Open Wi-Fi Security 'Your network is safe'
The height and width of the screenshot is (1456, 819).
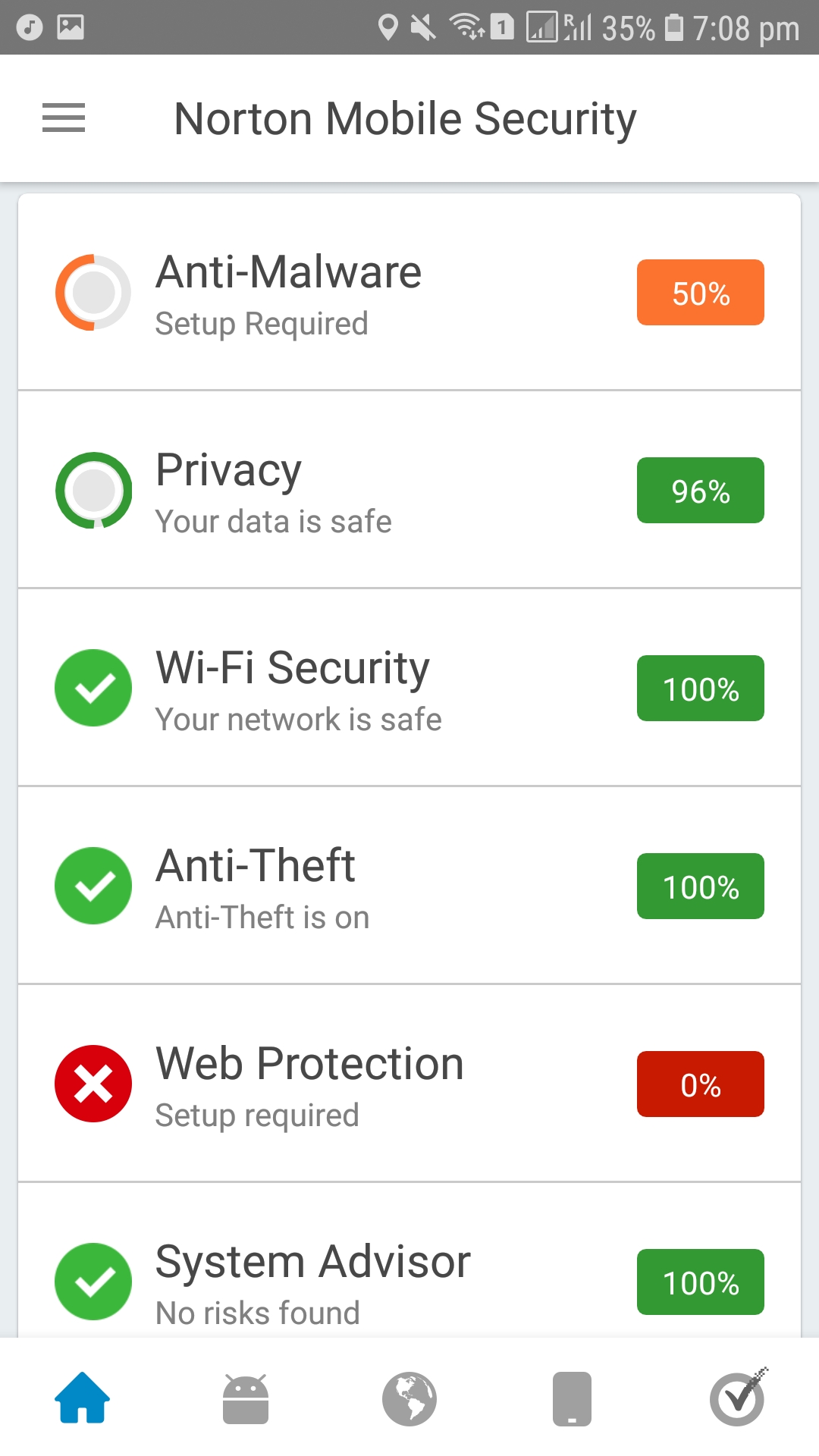click(299, 720)
